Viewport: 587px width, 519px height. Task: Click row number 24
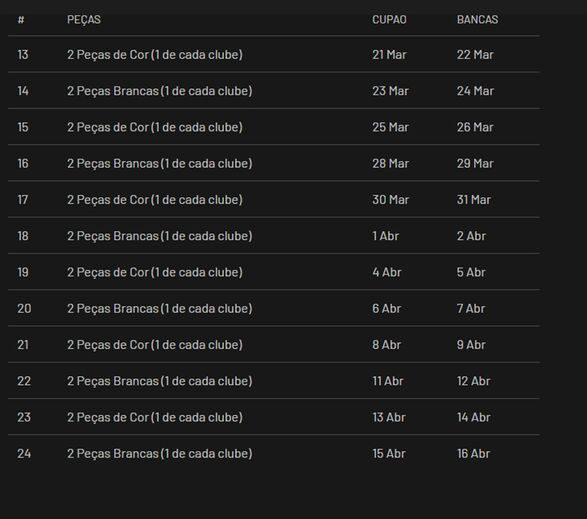pos(24,454)
